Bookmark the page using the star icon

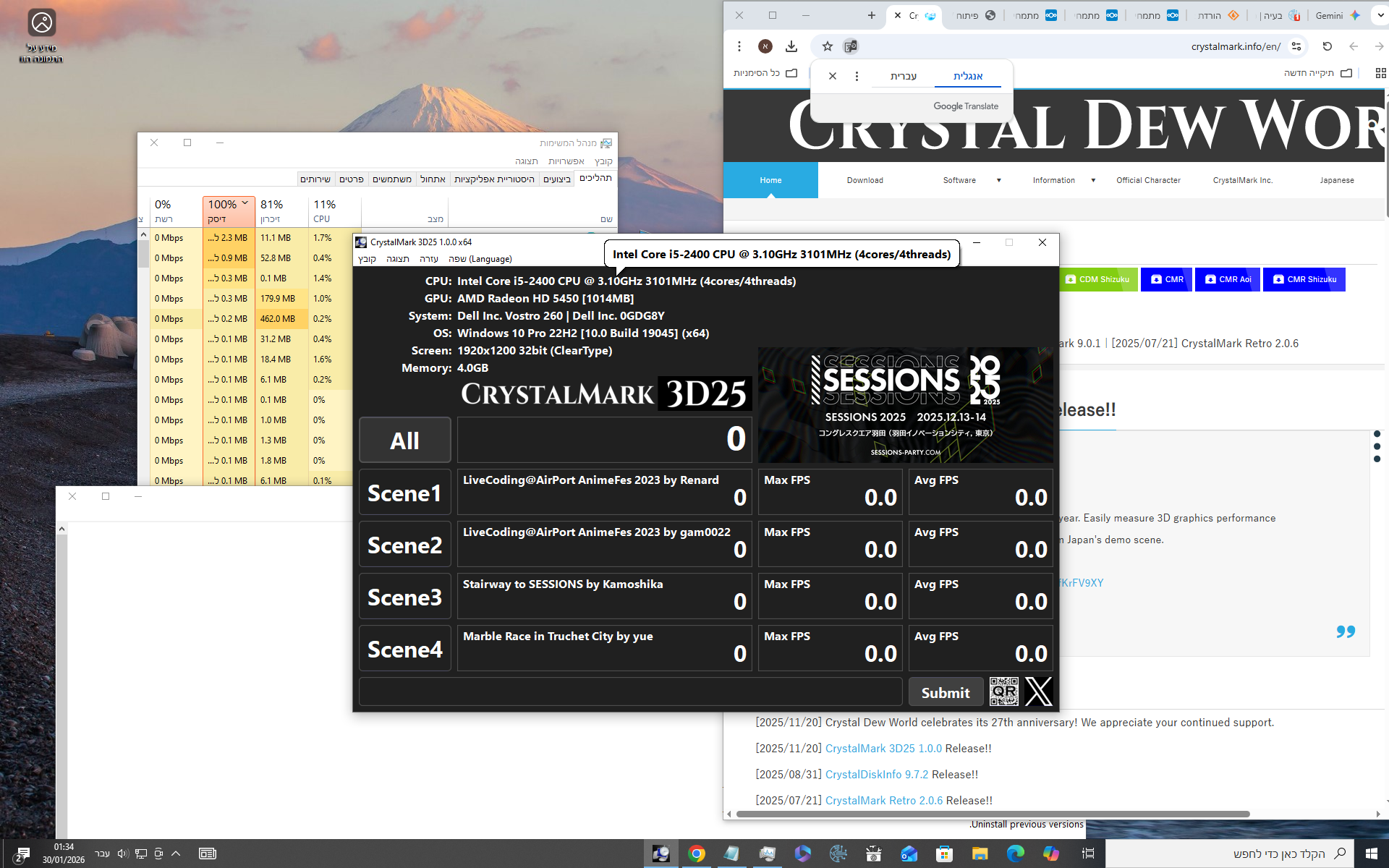[827, 46]
